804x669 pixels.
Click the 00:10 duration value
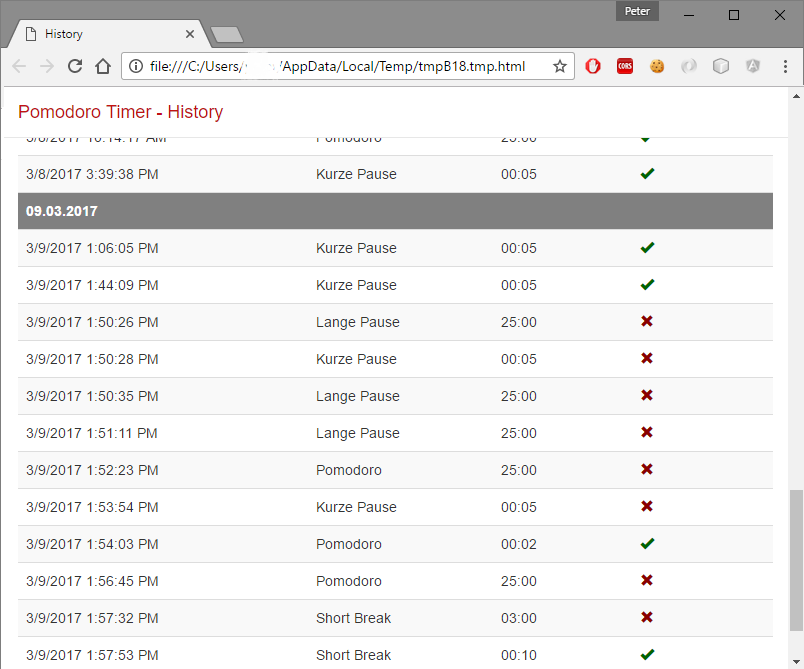click(519, 655)
